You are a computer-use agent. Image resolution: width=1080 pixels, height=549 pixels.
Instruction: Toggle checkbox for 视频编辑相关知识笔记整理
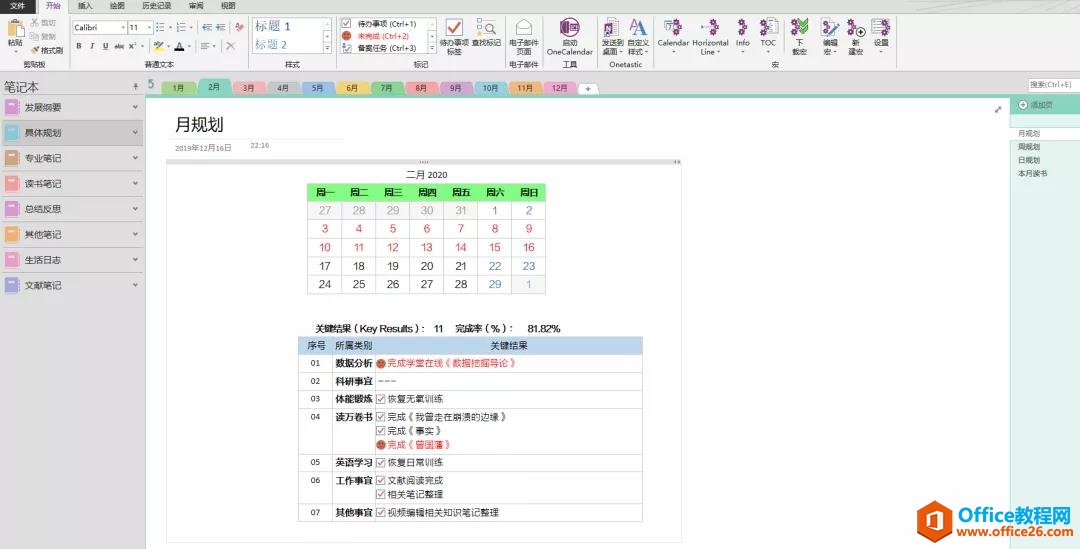point(380,512)
